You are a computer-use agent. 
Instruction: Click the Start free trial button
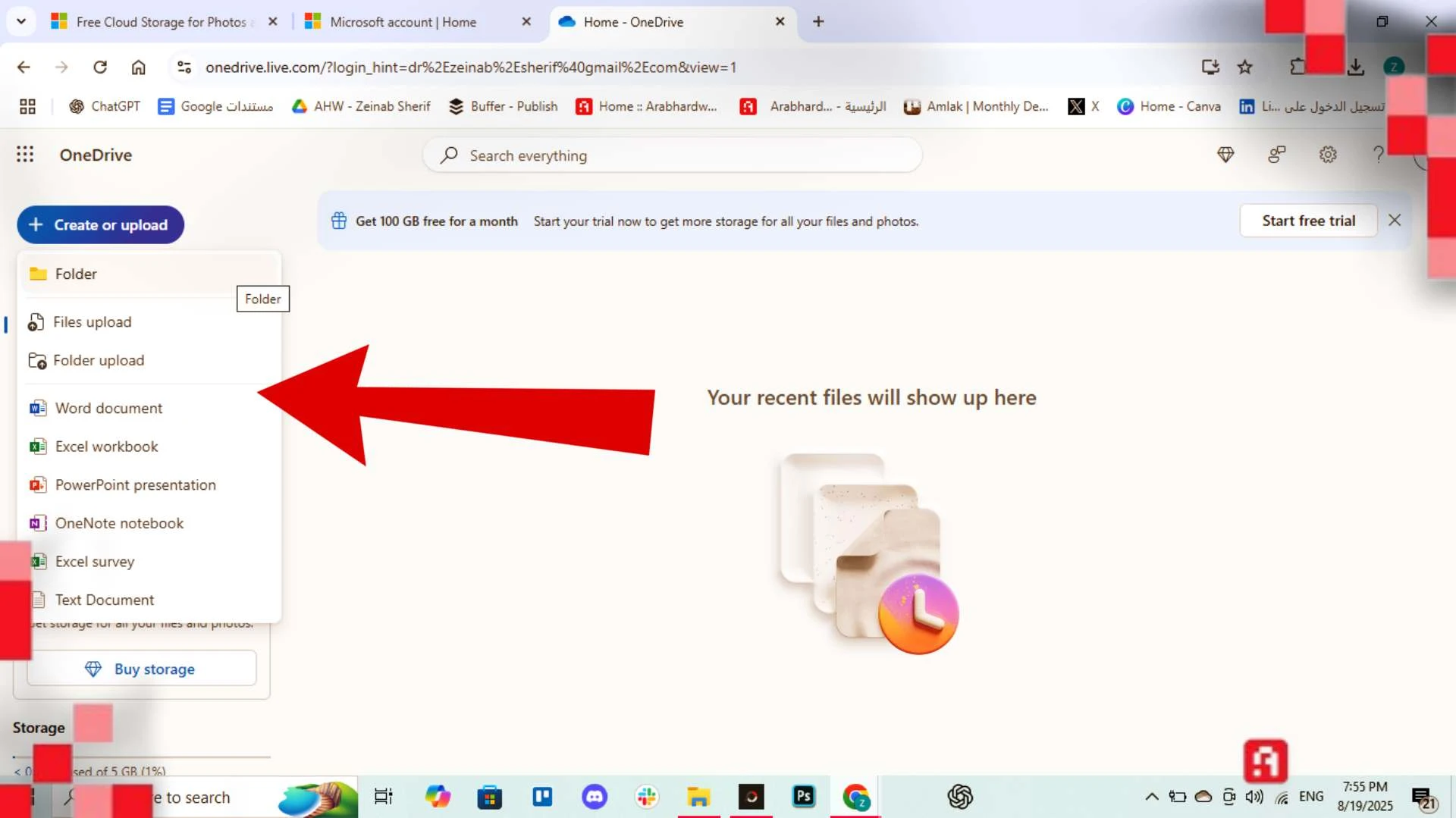1308,221
